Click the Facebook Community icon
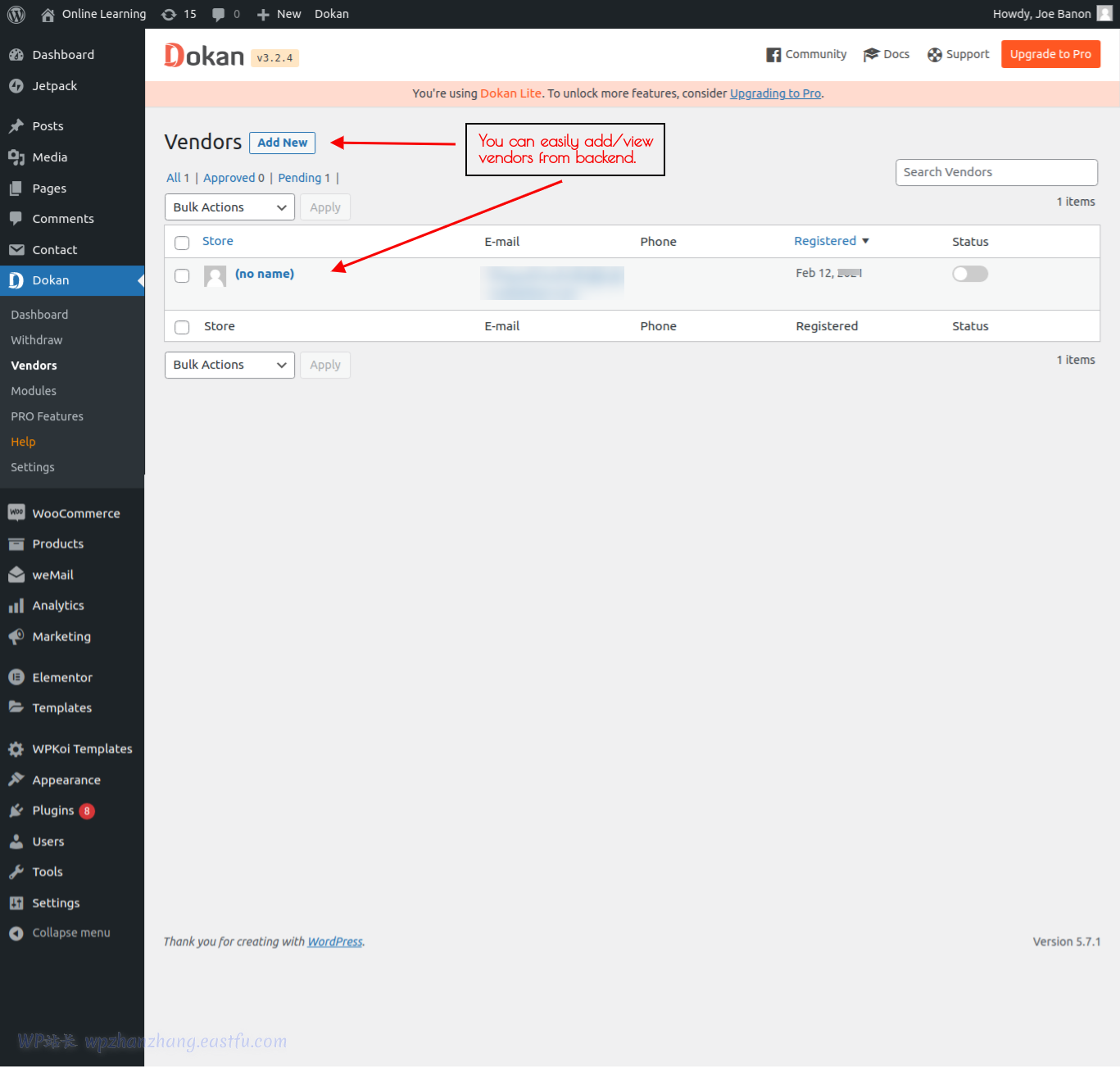 tap(773, 55)
